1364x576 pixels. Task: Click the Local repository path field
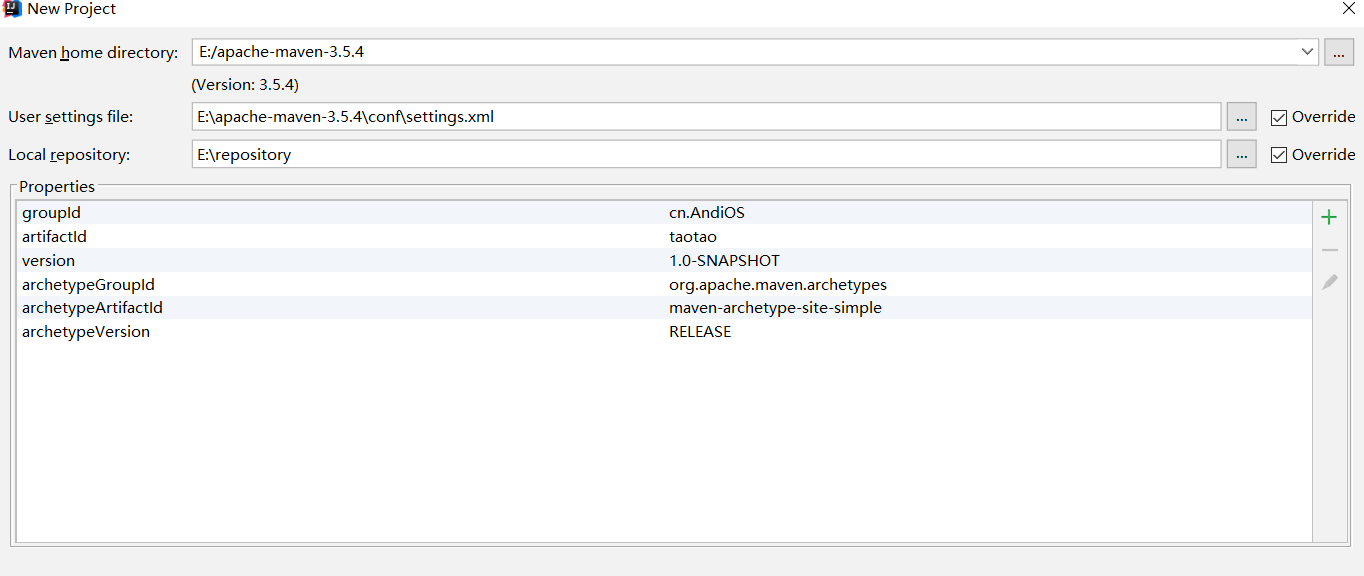coord(707,155)
